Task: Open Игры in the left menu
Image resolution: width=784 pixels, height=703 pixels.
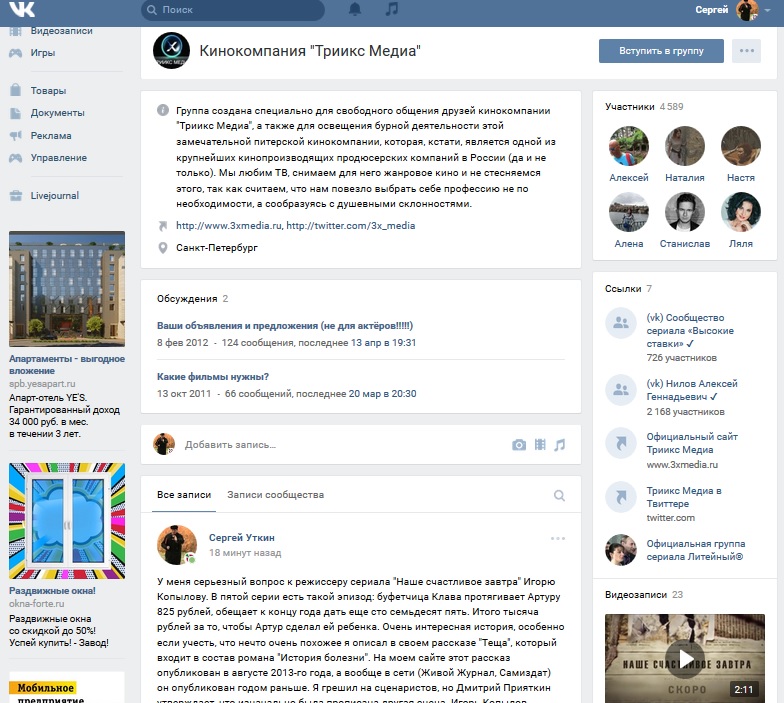Action: (43, 52)
